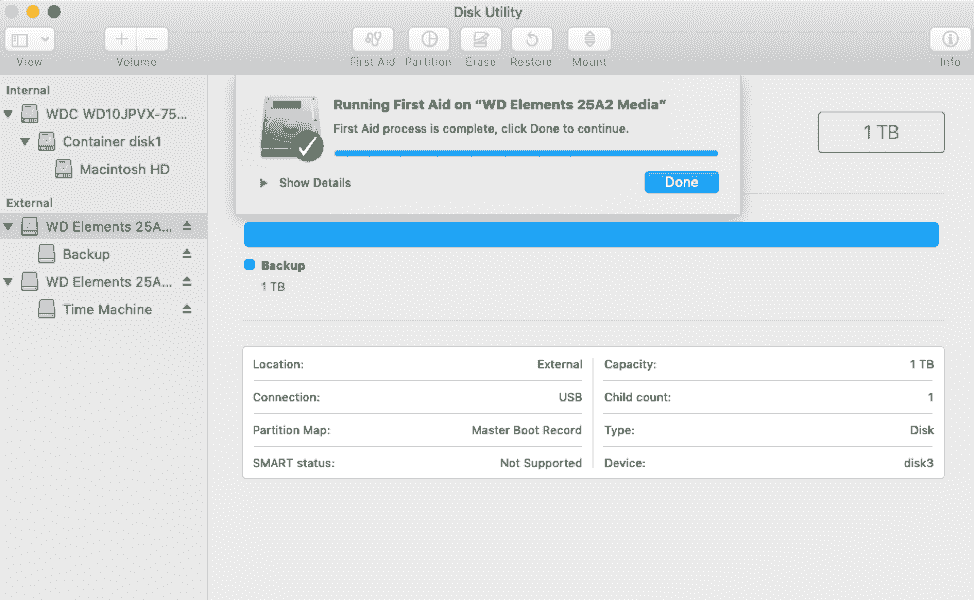This screenshot has width=974, height=600.
Task: Click the Done button
Action: [x=681, y=182]
